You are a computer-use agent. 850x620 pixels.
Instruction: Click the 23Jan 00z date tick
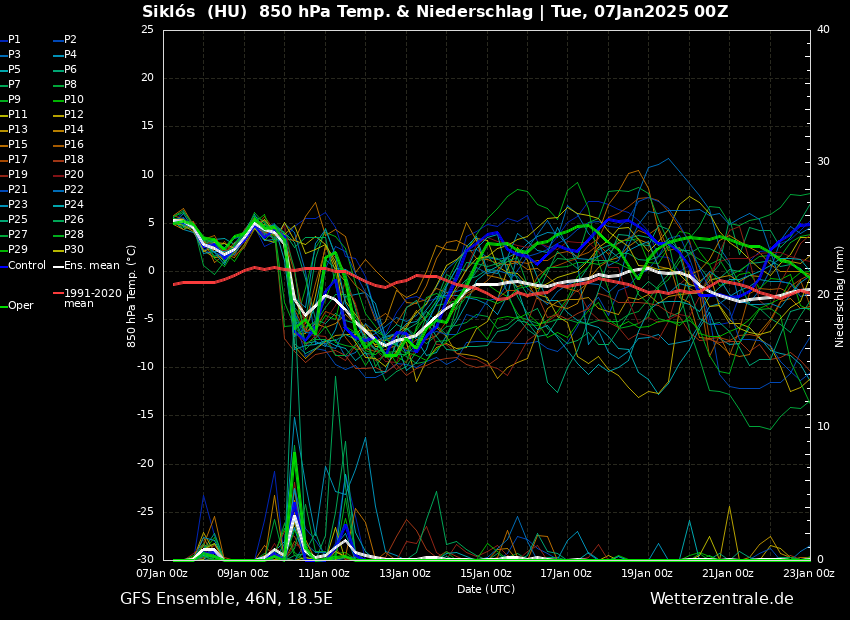(808, 574)
